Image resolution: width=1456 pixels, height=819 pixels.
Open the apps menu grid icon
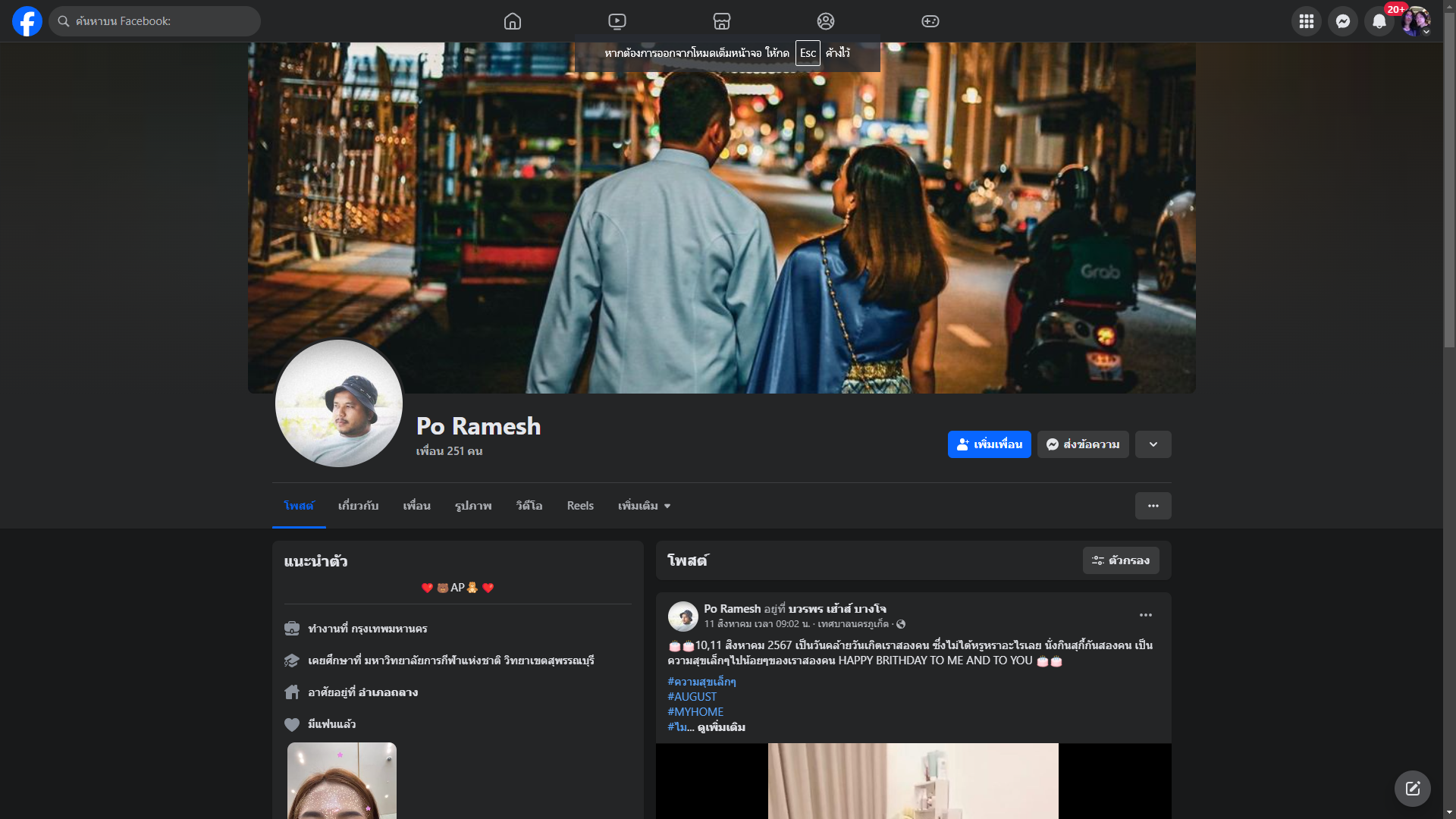(x=1306, y=21)
